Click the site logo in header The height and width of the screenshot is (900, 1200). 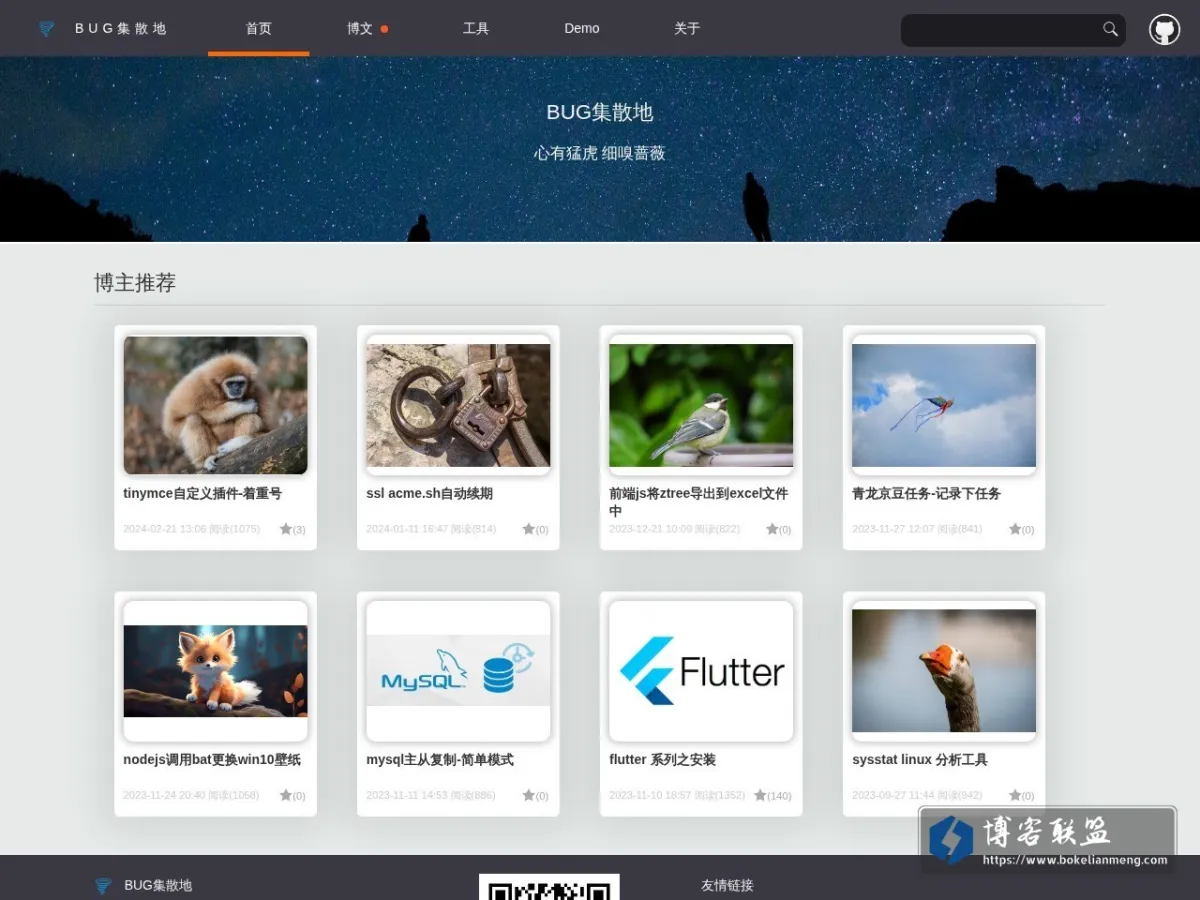pyautogui.click(x=47, y=29)
